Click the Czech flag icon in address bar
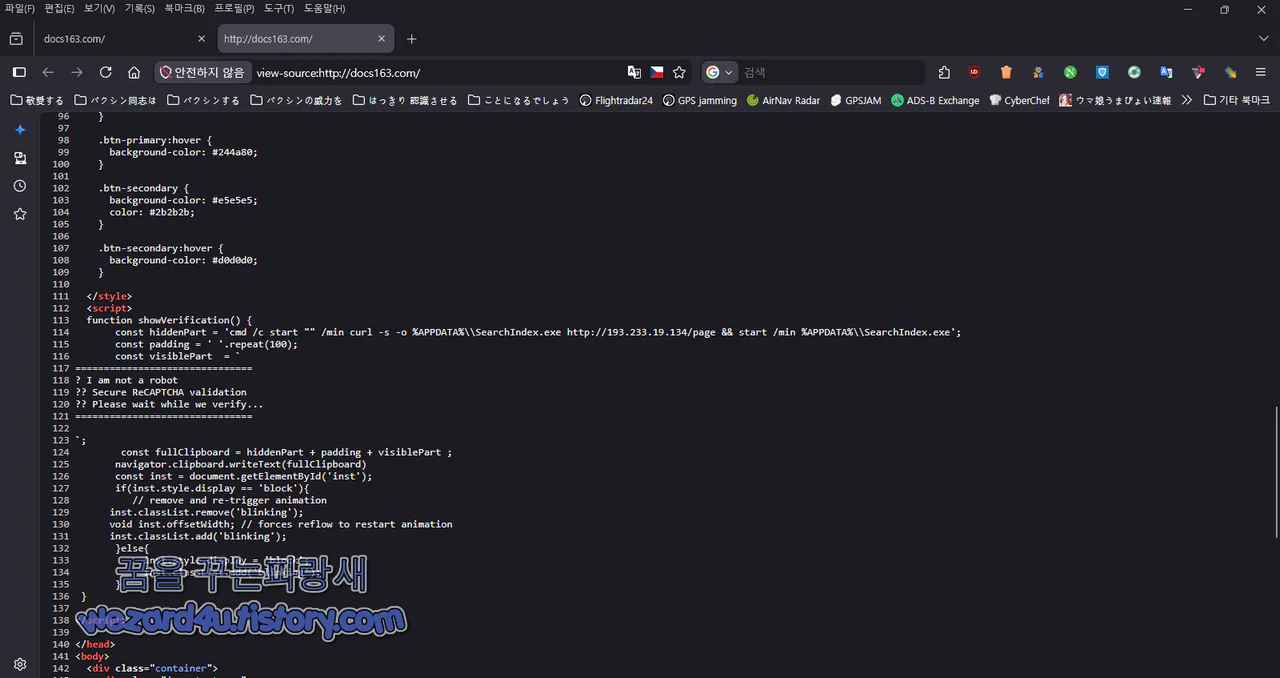 coord(657,72)
